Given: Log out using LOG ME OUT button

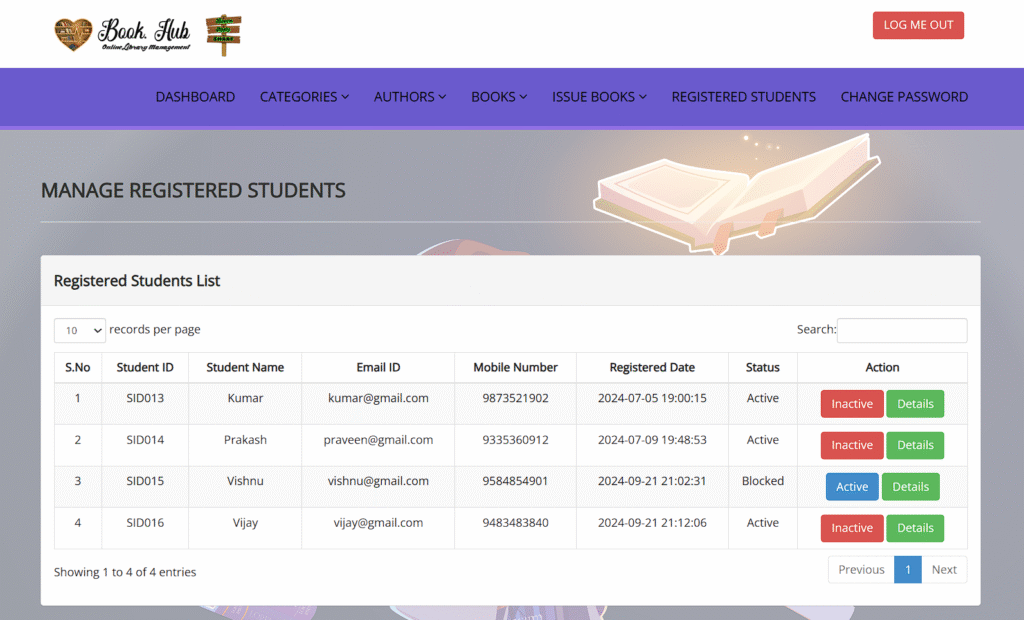Looking at the screenshot, I should click(x=918, y=25).
